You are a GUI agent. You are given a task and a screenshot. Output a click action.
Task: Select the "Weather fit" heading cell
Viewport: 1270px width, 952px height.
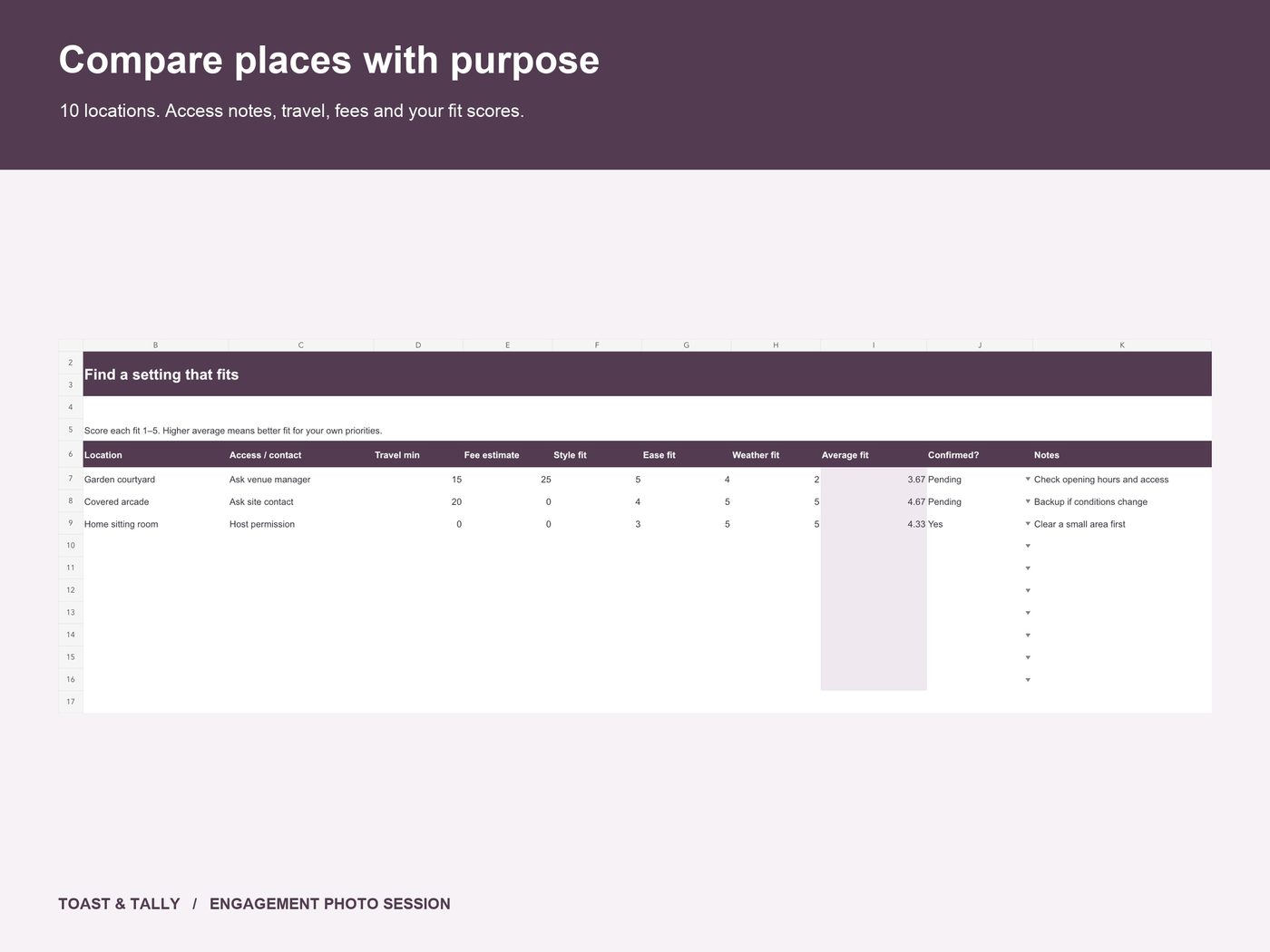[x=776, y=455]
